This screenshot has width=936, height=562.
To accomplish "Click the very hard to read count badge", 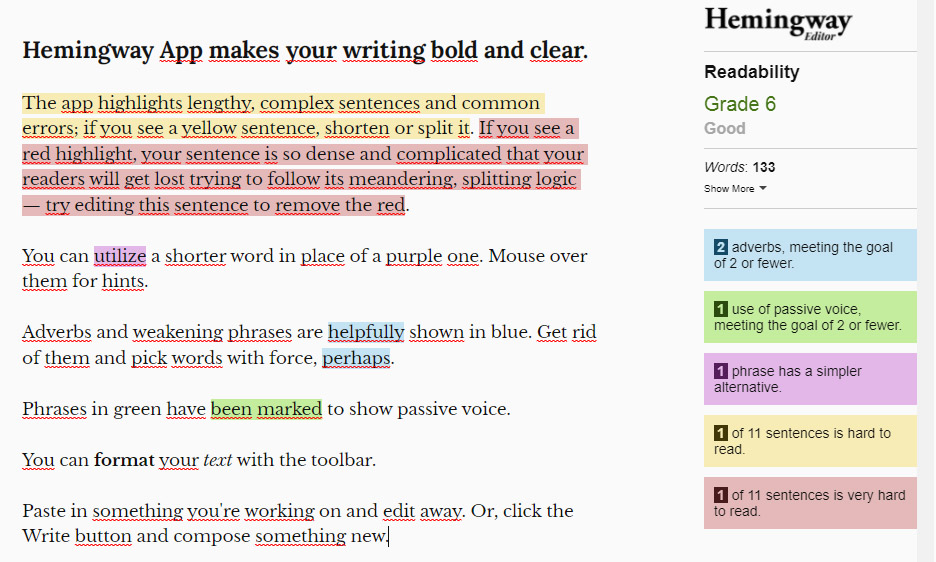I will (721, 495).
